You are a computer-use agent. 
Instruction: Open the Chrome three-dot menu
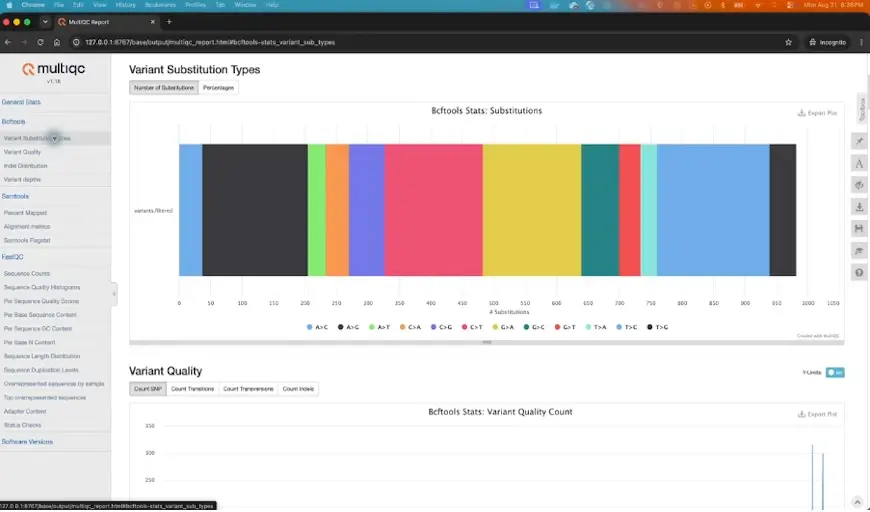click(x=861, y=42)
